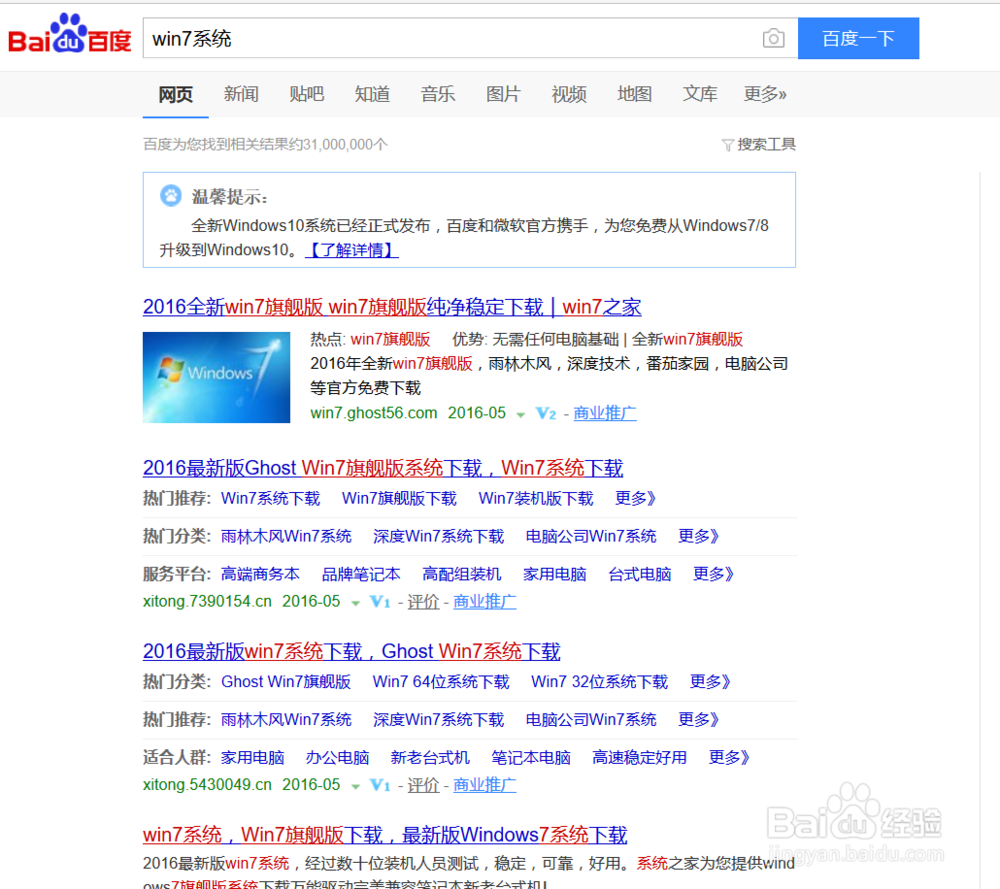Click the 家用电脑 link in 适合人群 row
Viewport: 1000px width, 889px height.
(x=253, y=758)
